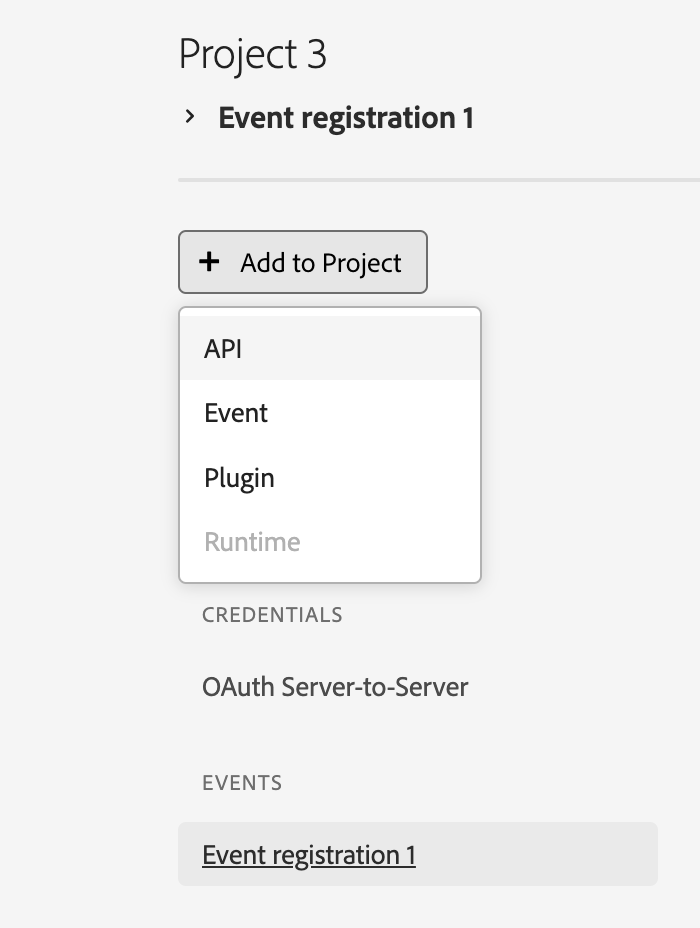Open the Add to Project dropdown button
This screenshot has width=700, height=928.
point(303,262)
